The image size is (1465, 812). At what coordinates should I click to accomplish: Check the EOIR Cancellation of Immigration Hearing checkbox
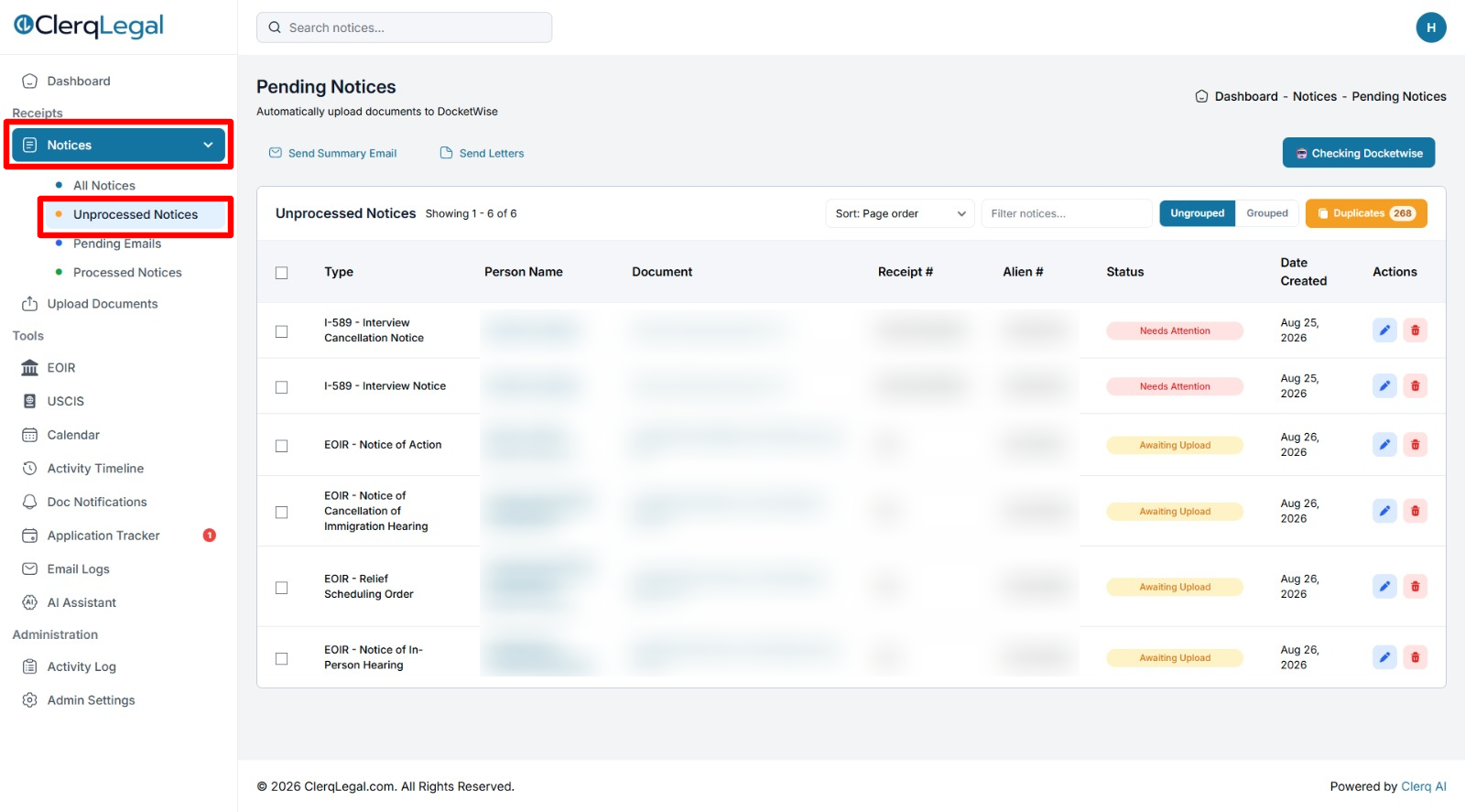pyautogui.click(x=282, y=513)
